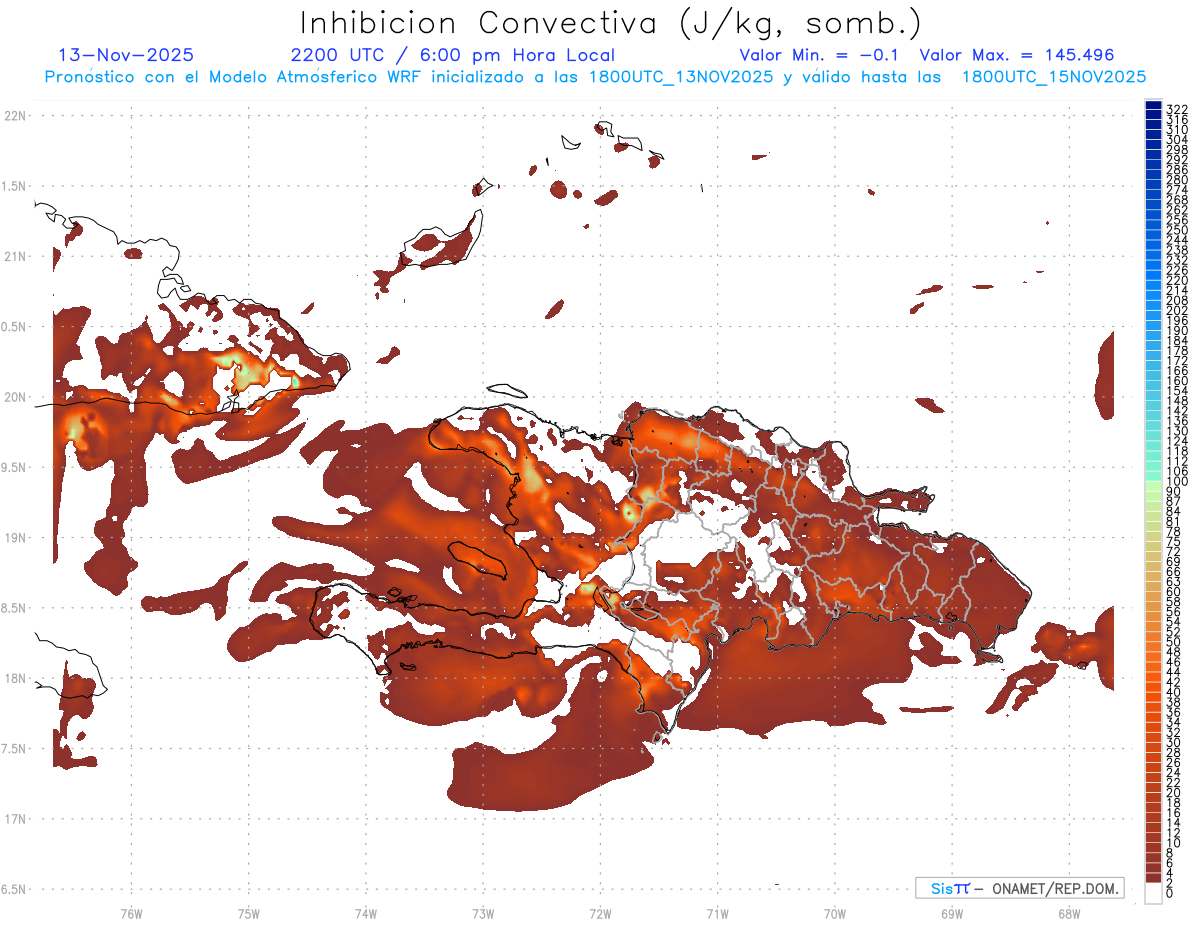This screenshot has width=1200, height=927.
Task: Pick the pale green swatch beside 100
Action: [x=1154, y=487]
